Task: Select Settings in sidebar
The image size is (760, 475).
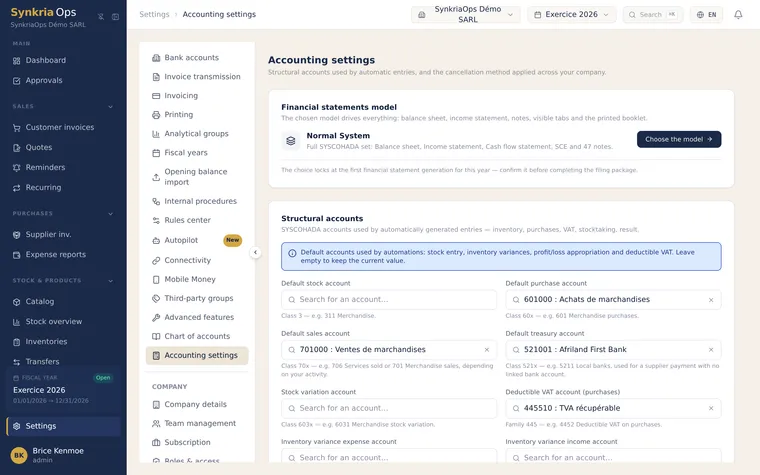Action: point(63,426)
